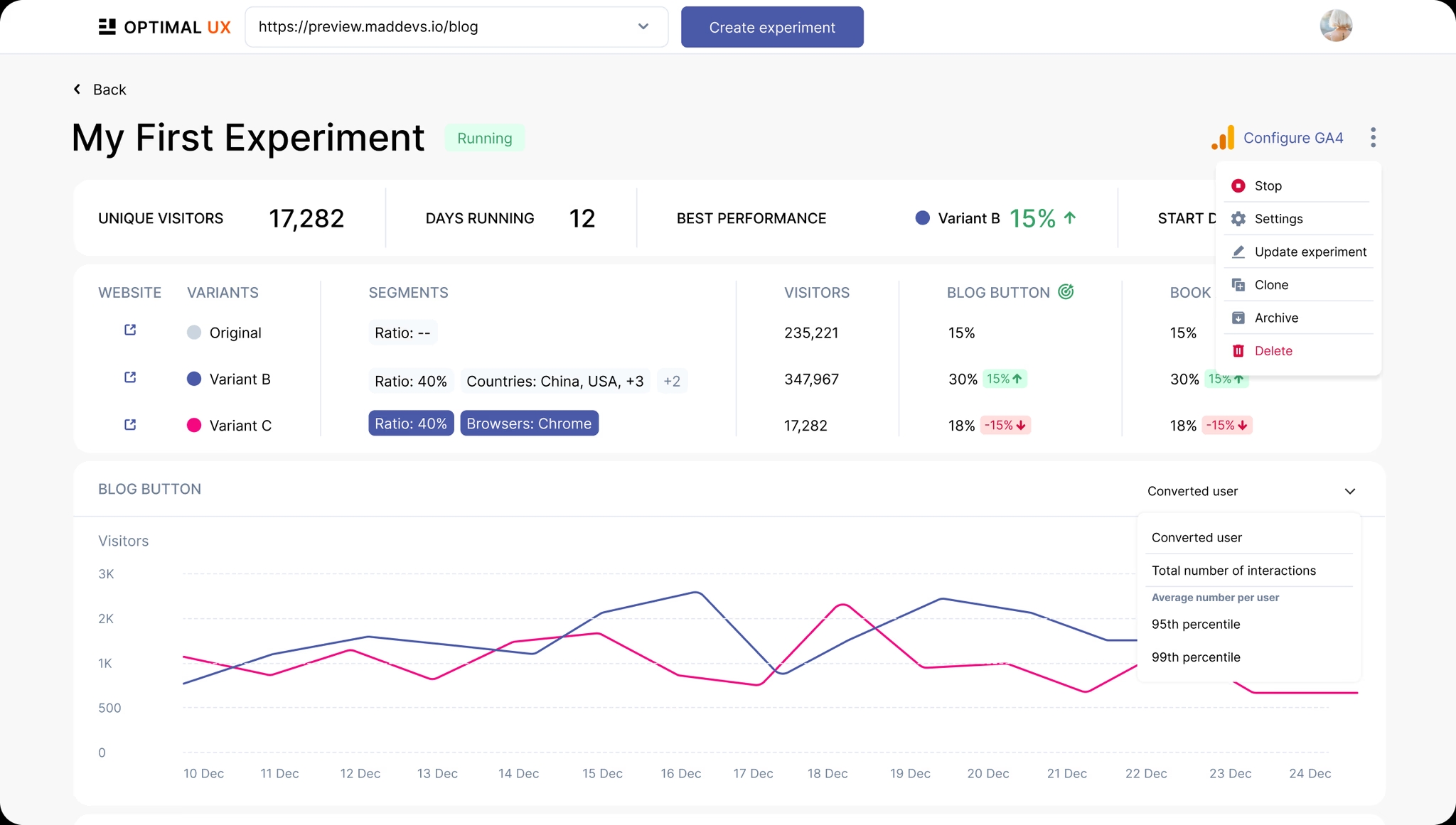Click the Optimal UX logo

[x=164, y=26]
